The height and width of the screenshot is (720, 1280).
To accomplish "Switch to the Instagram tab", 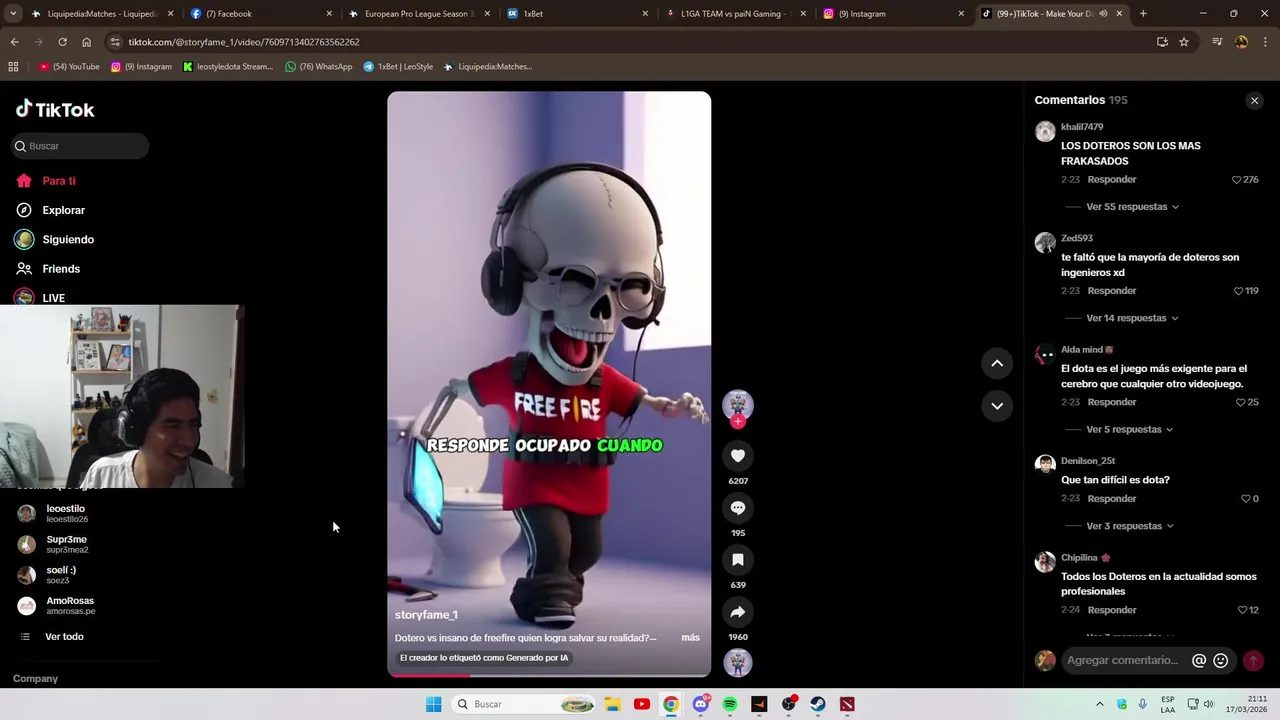I will [x=893, y=14].
